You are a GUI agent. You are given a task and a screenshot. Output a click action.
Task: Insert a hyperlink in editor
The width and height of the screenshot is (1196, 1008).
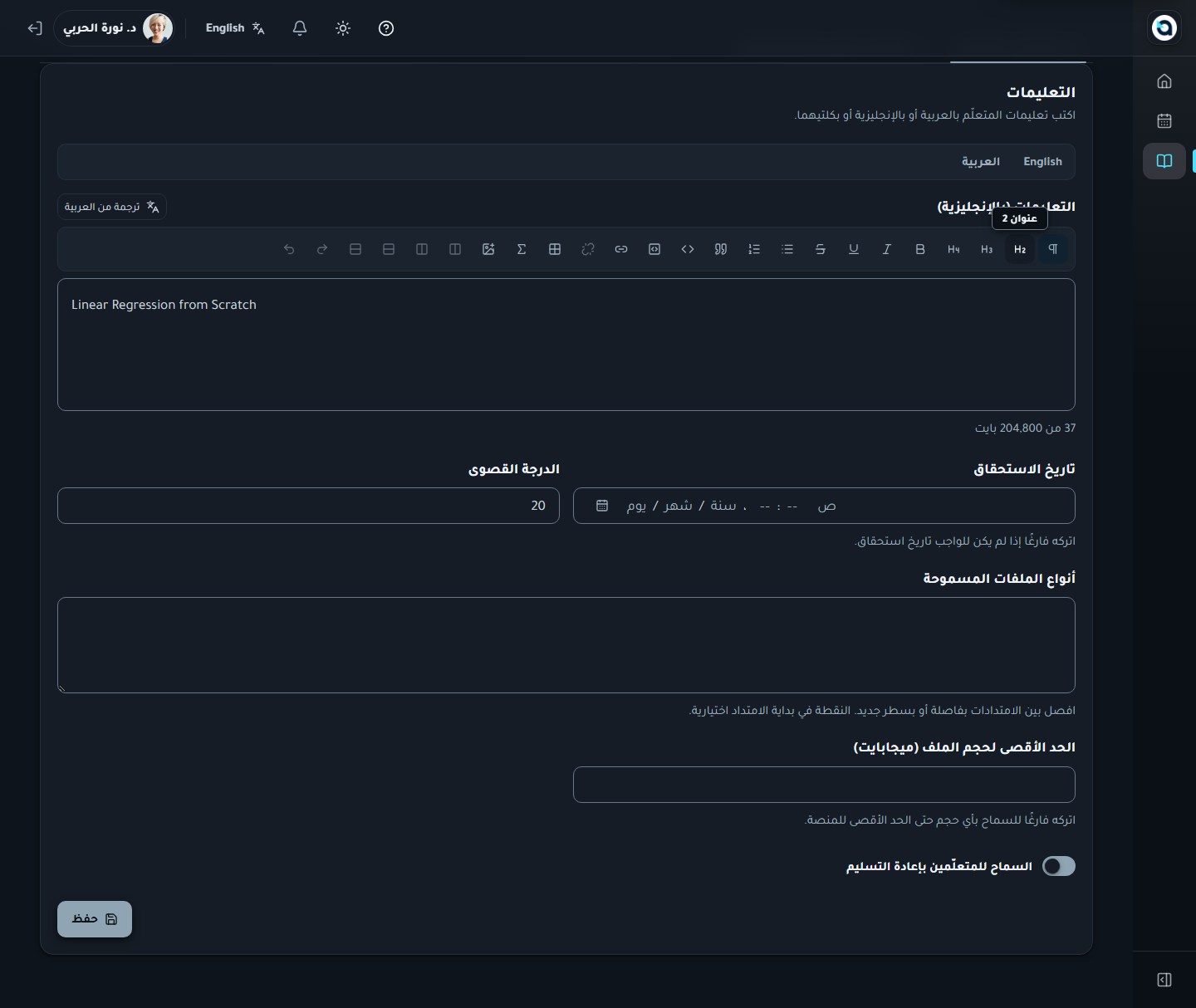tap(621, 249)
